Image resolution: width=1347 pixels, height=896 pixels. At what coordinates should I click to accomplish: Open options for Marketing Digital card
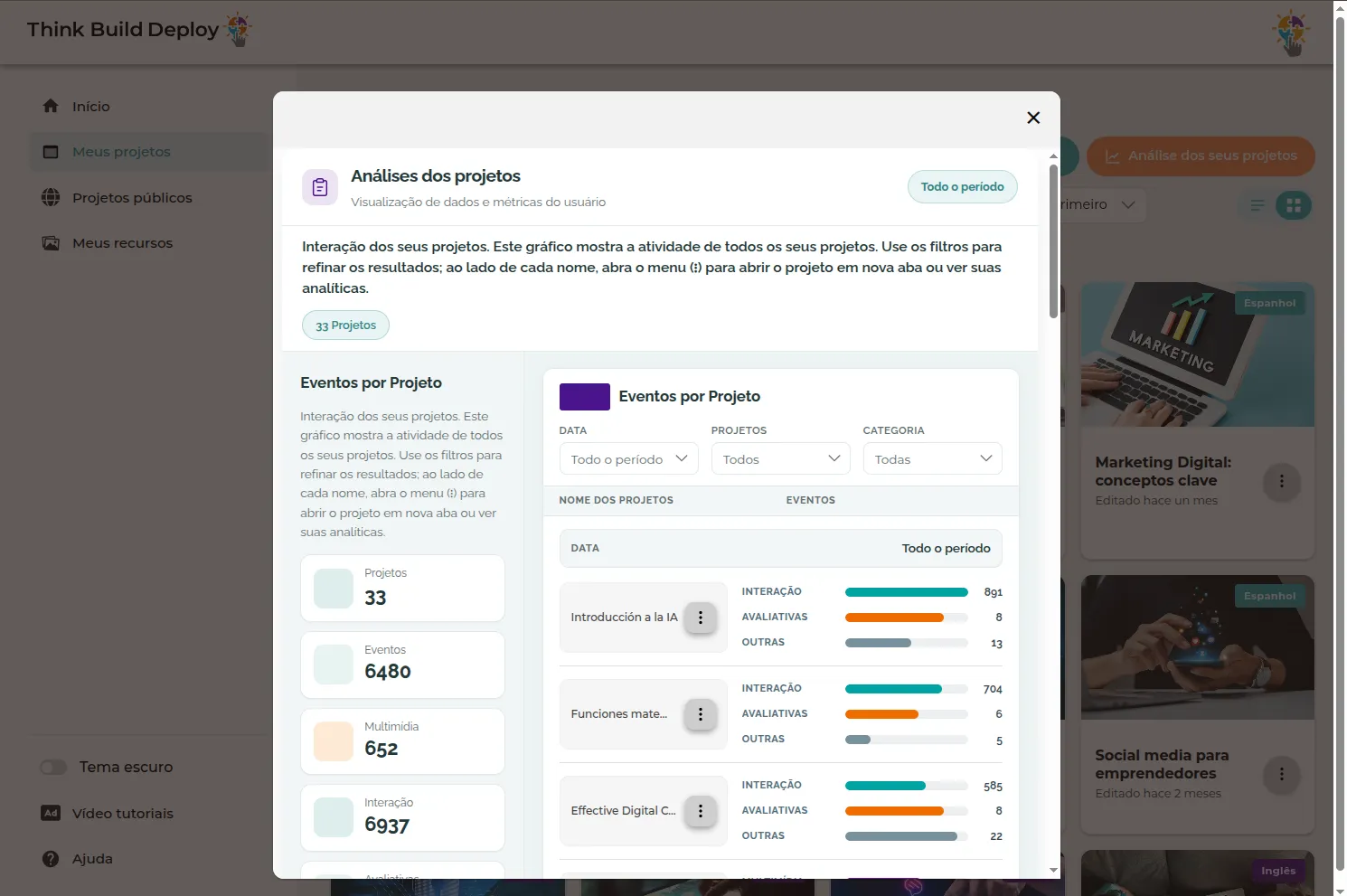[x=1281, y=481]
